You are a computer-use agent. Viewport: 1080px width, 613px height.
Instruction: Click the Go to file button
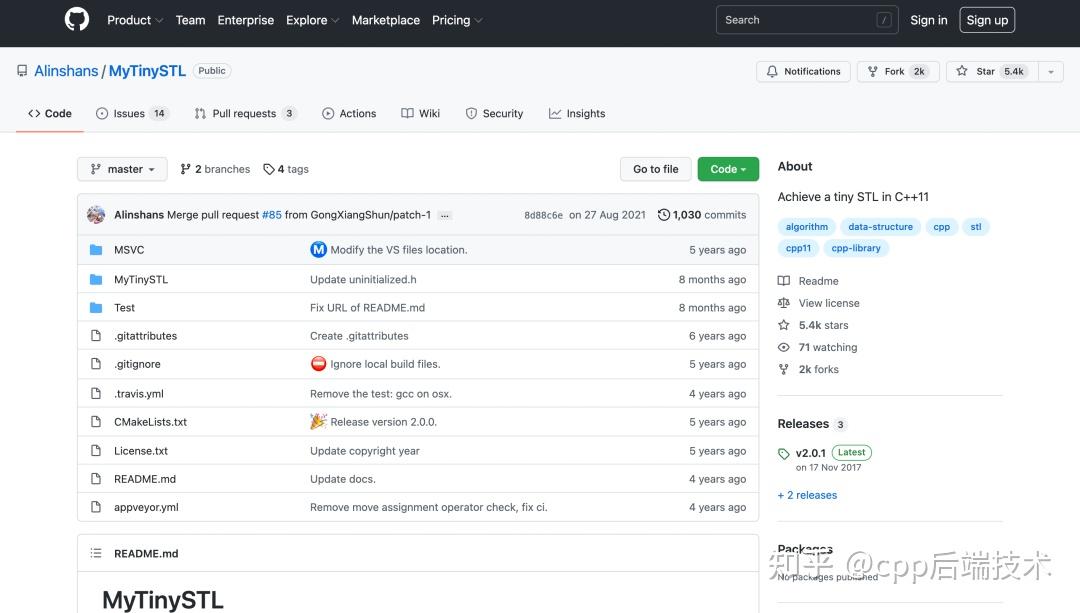point(656,169)
